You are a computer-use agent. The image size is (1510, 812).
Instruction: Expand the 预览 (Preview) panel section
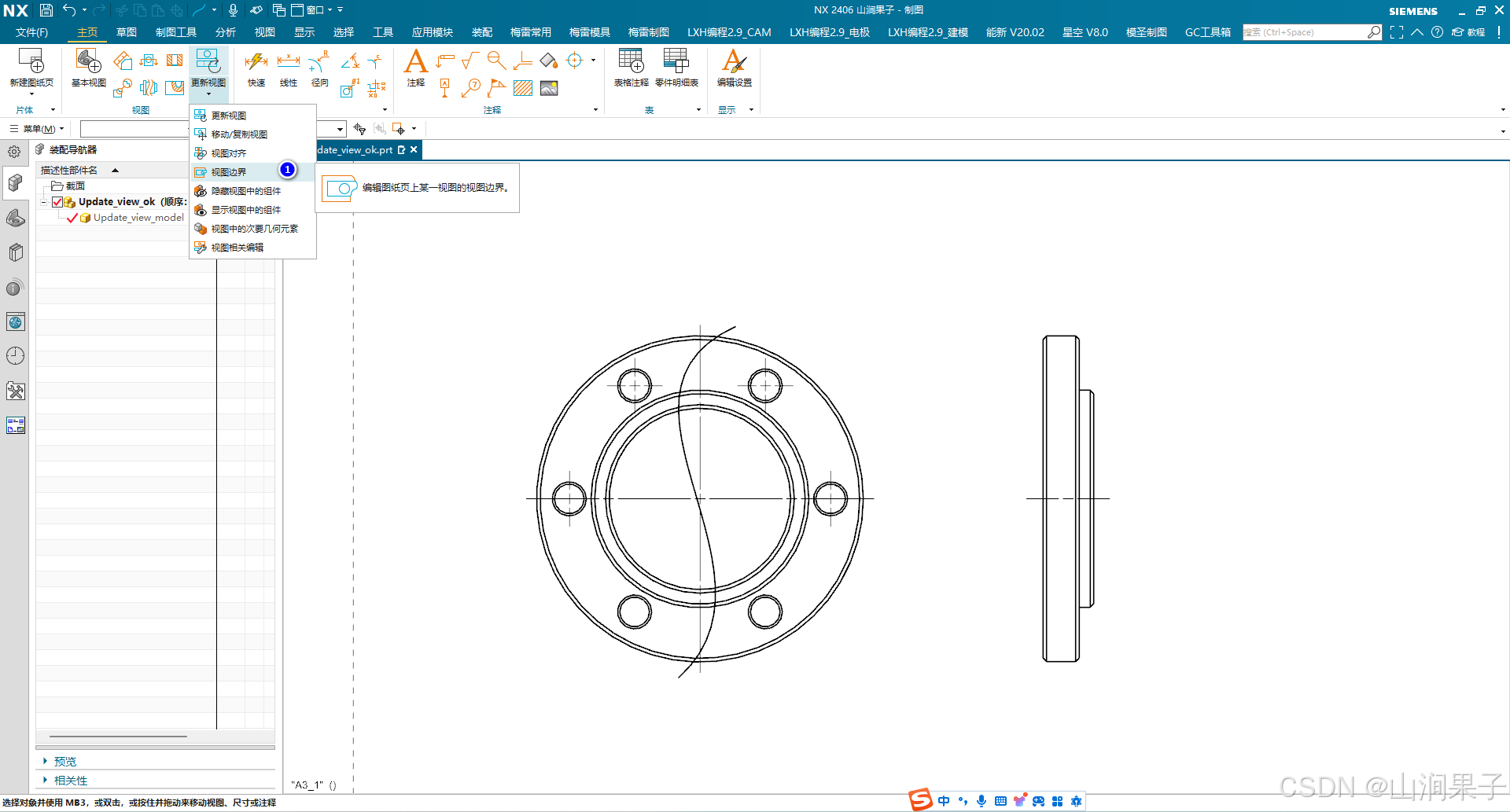[45, 761]
